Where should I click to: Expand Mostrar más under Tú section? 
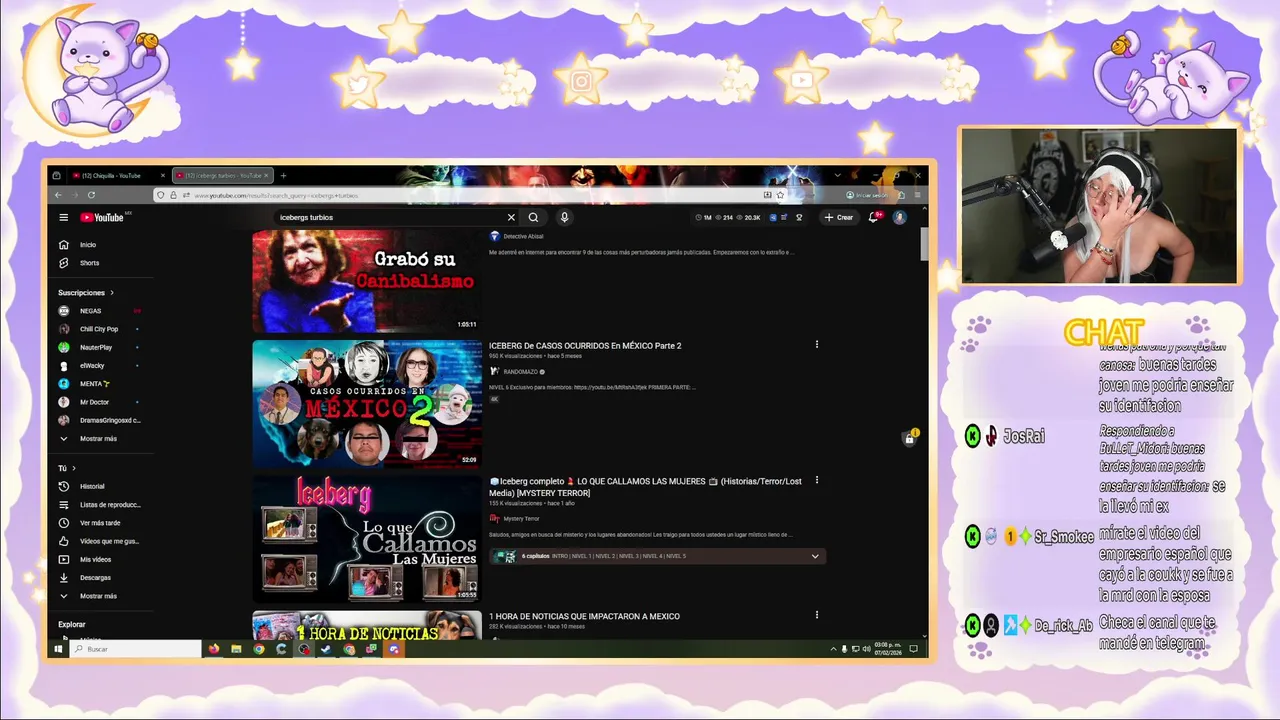pos(98,596)
